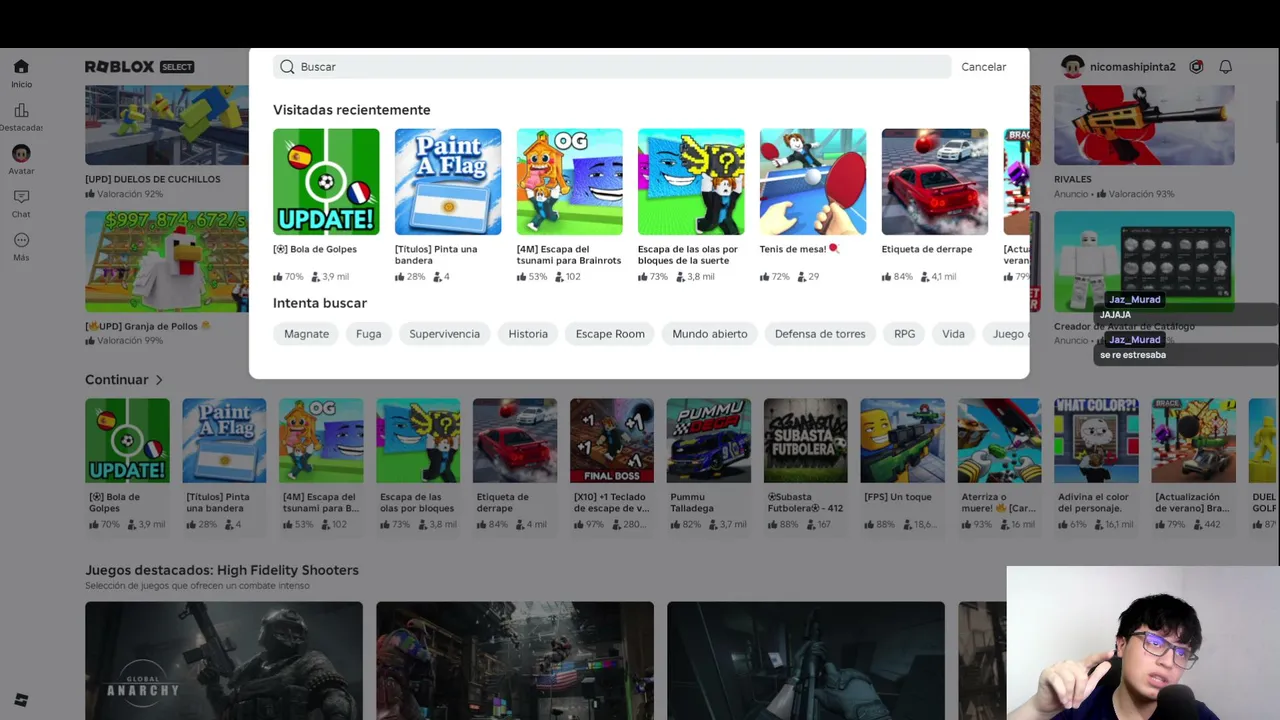Open the notifications bell

click(x=1225, y=67)
